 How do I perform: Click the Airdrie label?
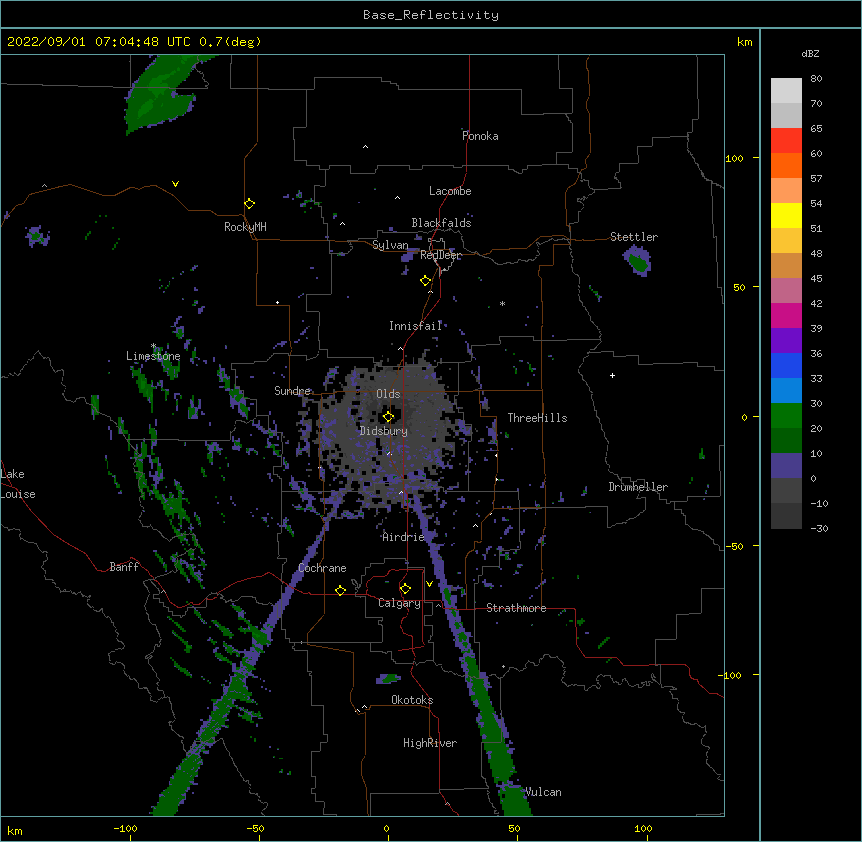(x=404, y=537)
